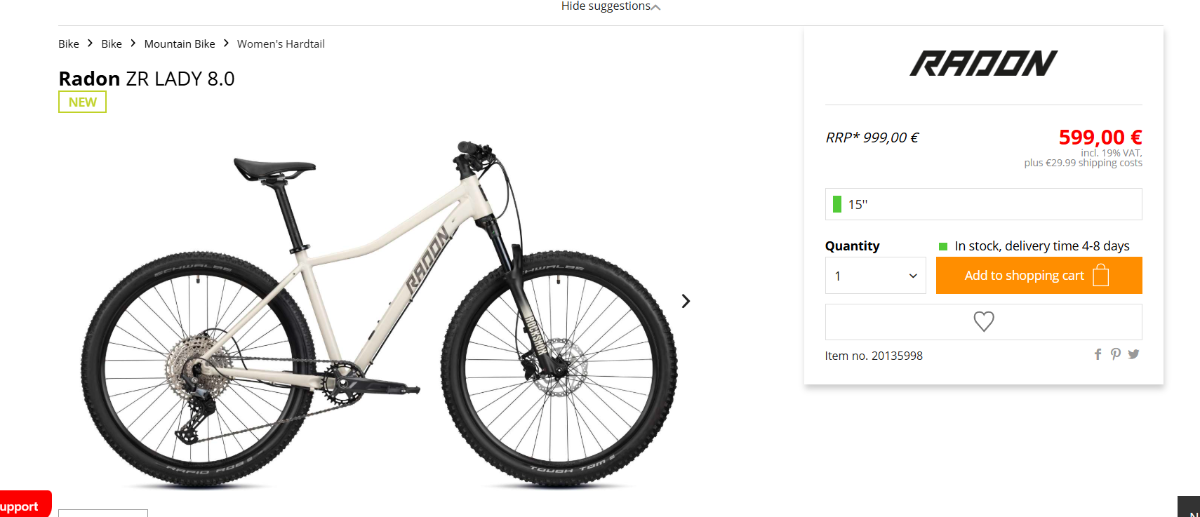Go to Mountain Bike breadcrumb
This screenshot has height=517, width=1200.
[x=180, y=44]
